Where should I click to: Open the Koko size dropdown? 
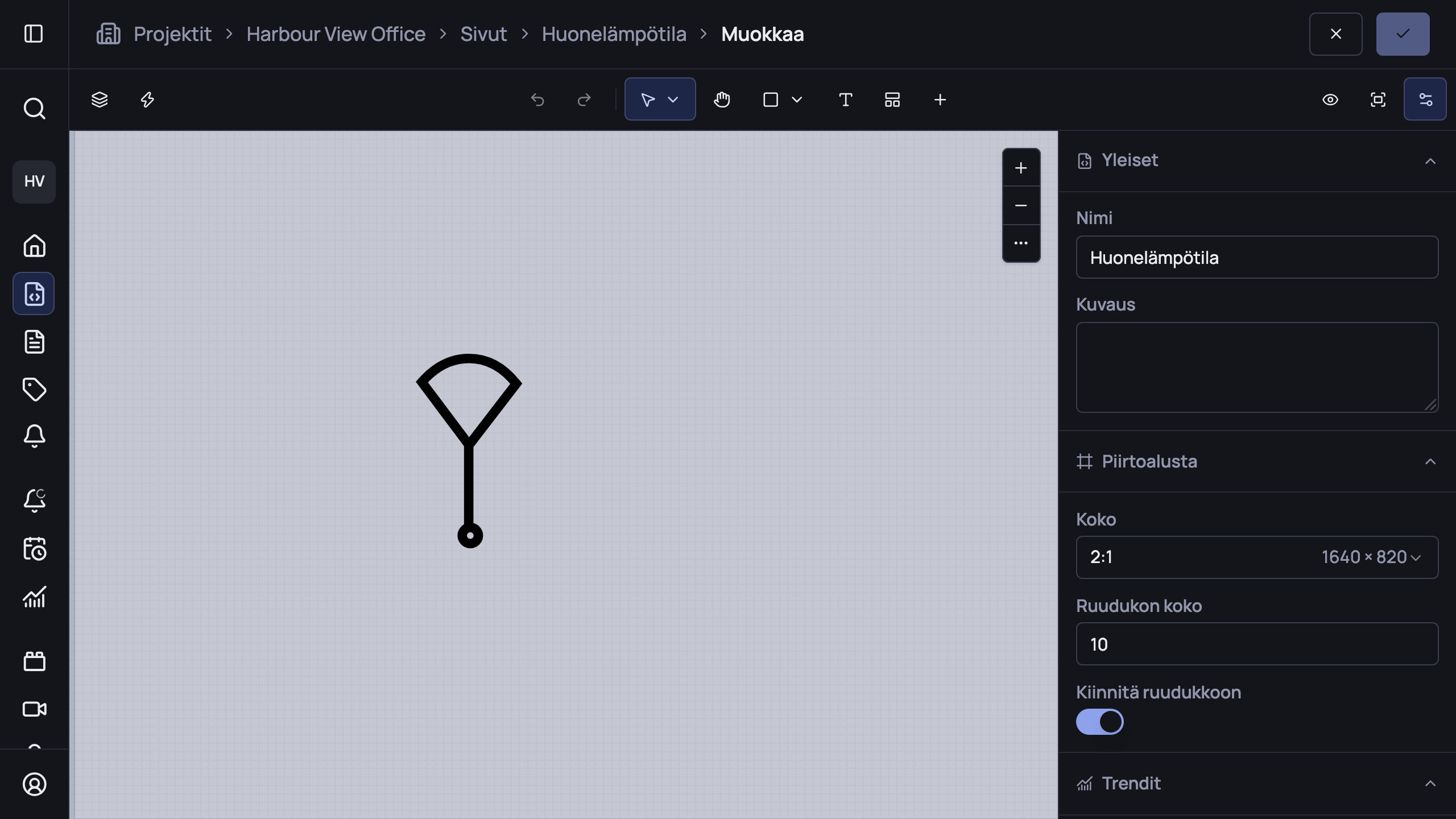1257,557
